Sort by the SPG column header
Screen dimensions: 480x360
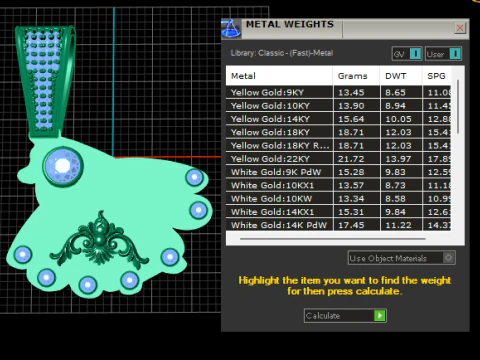(437, 76)
